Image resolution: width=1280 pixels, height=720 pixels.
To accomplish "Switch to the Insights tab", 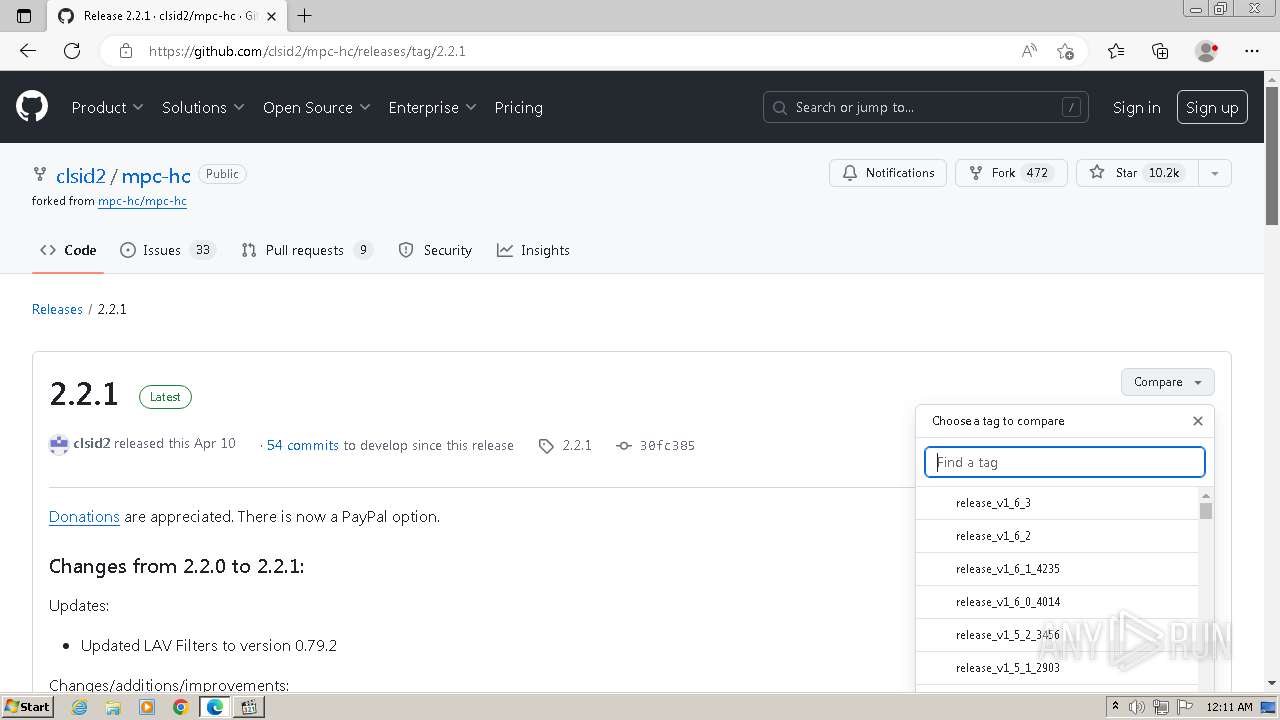I will click(x=533, y=250).
